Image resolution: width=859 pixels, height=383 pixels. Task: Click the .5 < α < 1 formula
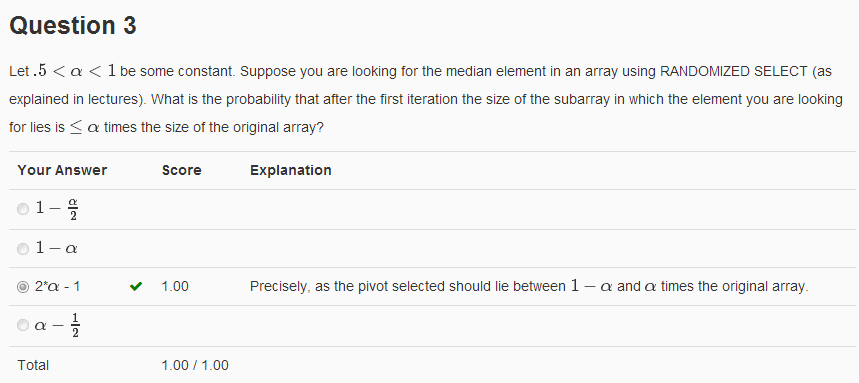pyautogui.click(x=75, y=71)
